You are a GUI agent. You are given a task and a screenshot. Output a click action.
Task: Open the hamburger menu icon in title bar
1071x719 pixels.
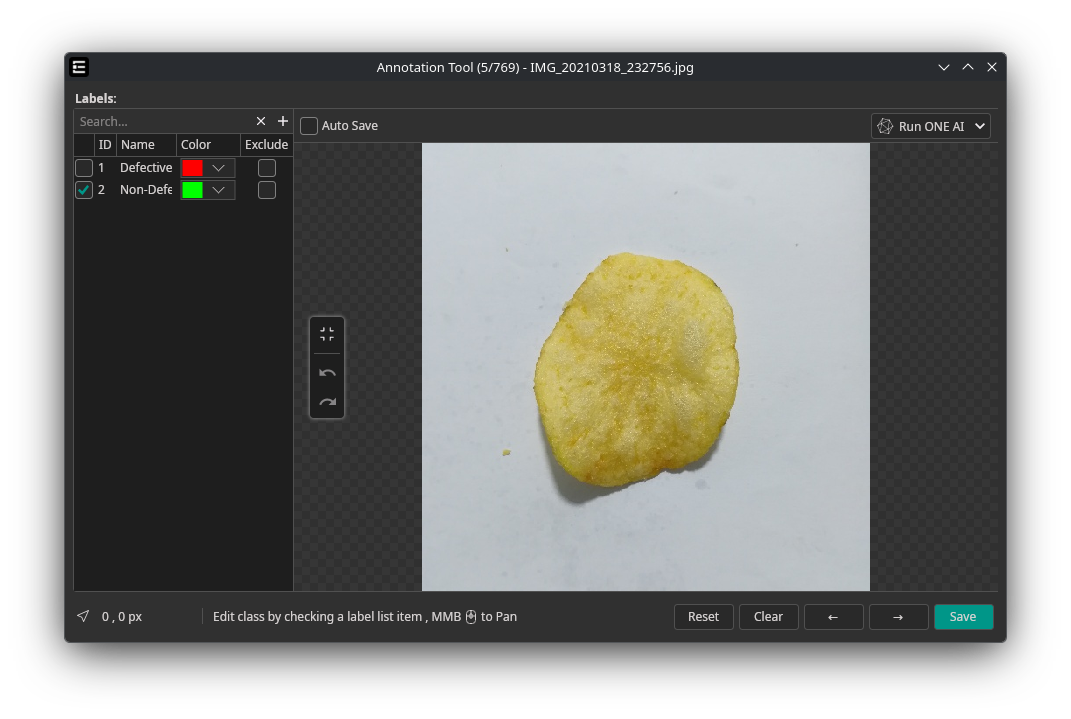80,67
